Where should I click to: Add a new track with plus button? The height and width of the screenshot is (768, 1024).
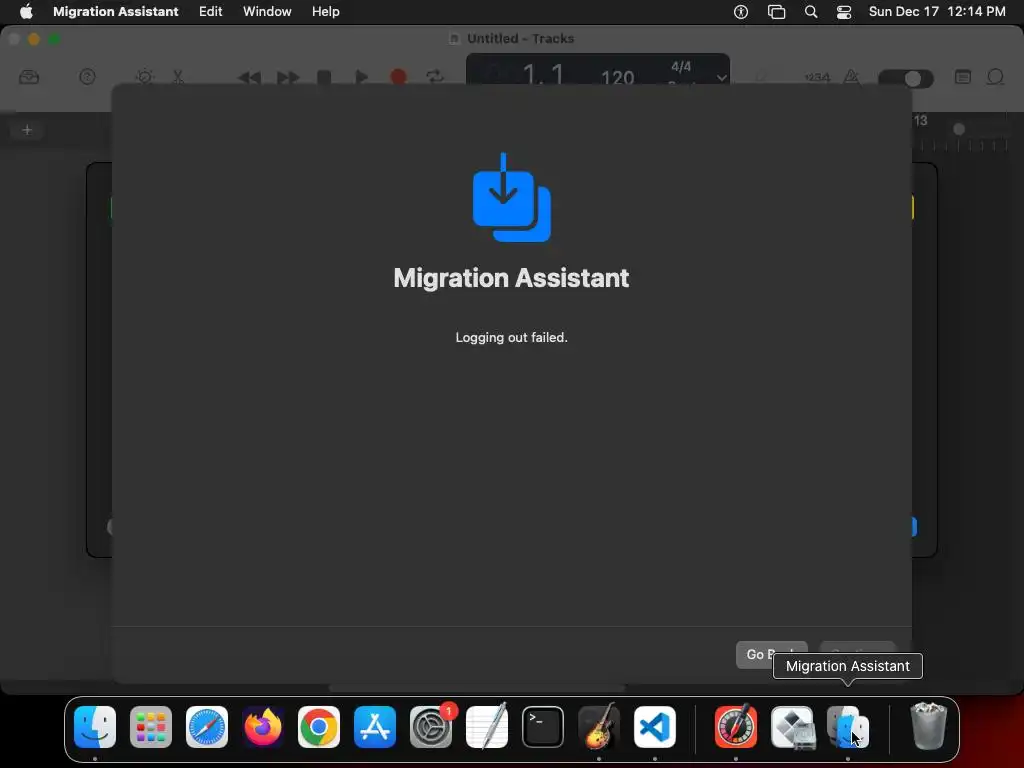[27, 130]
